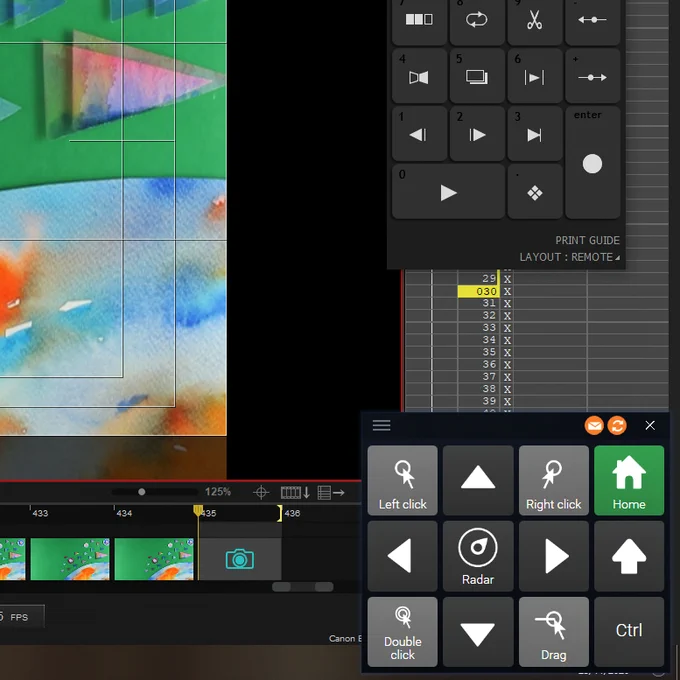Click the green Home button
Image resolution: width=680 pixels, height=680 pixels.
point(629,480)
